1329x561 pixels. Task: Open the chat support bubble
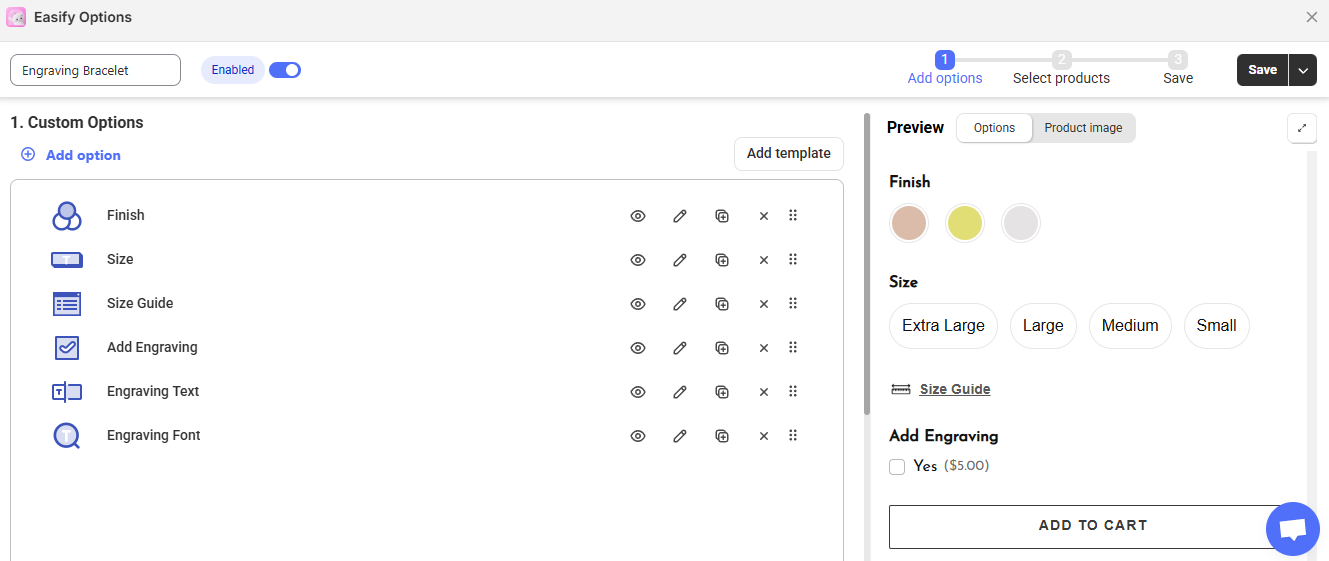[x=1292, y=529]
